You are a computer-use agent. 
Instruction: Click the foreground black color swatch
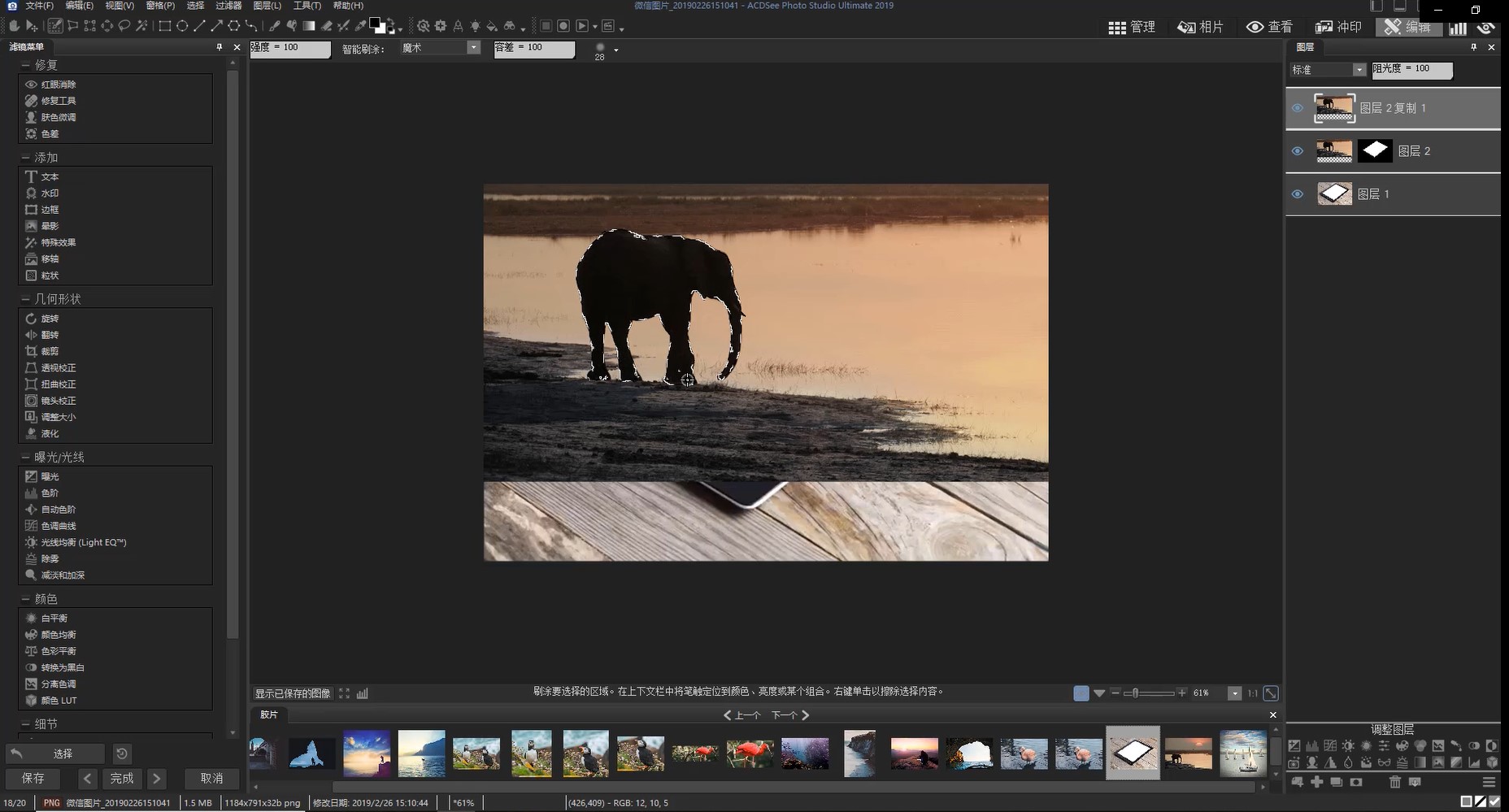[376, 24]
